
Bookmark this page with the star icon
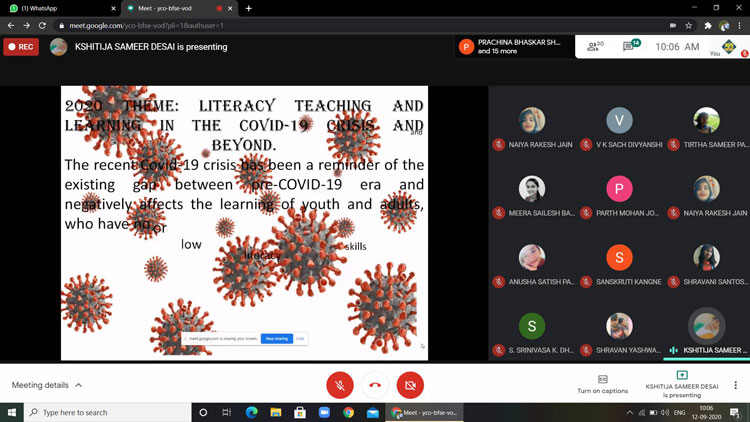(x=689, y=25)
